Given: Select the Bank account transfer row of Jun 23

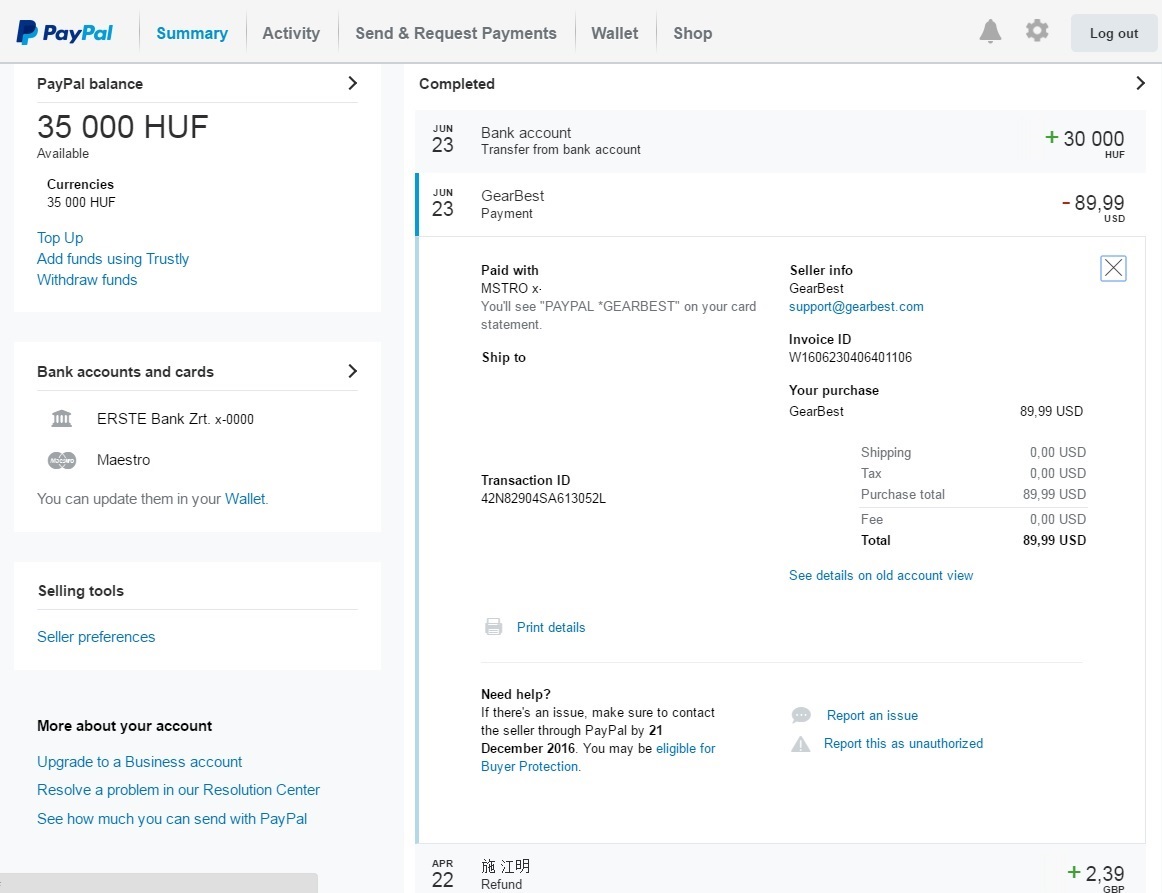Looking at the screenshot, I should coord(780,141).
